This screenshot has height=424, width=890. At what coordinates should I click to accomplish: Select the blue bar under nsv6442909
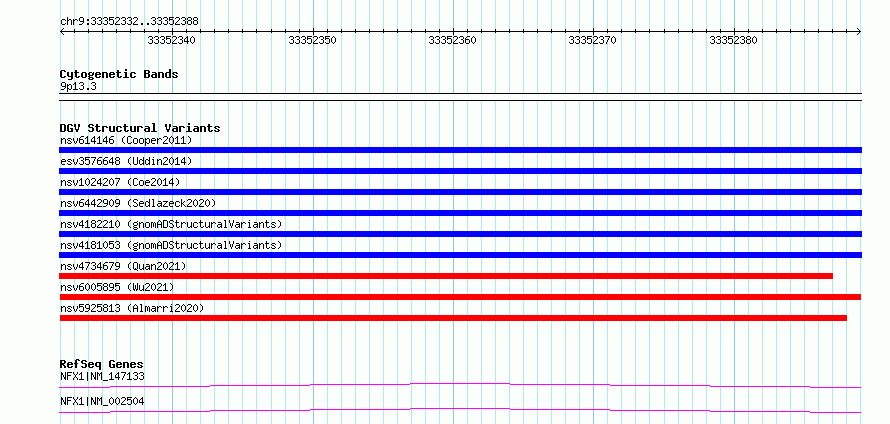(460, 213)
